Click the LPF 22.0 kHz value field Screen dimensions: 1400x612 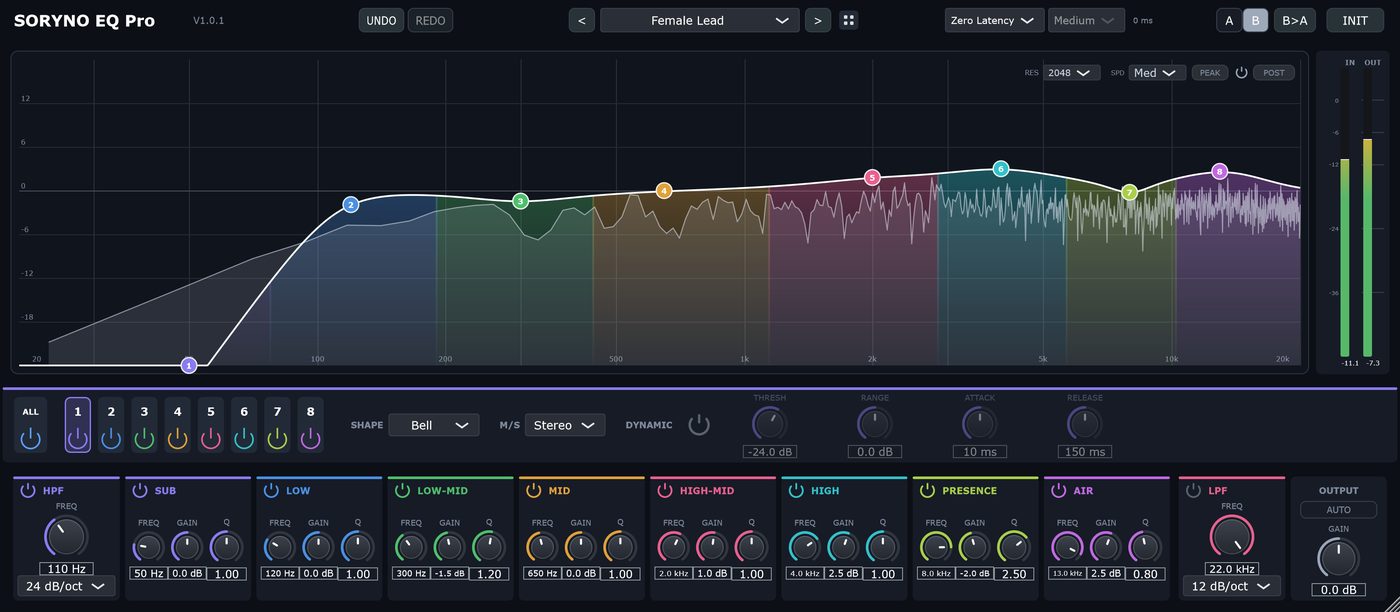coord(1232,569)
